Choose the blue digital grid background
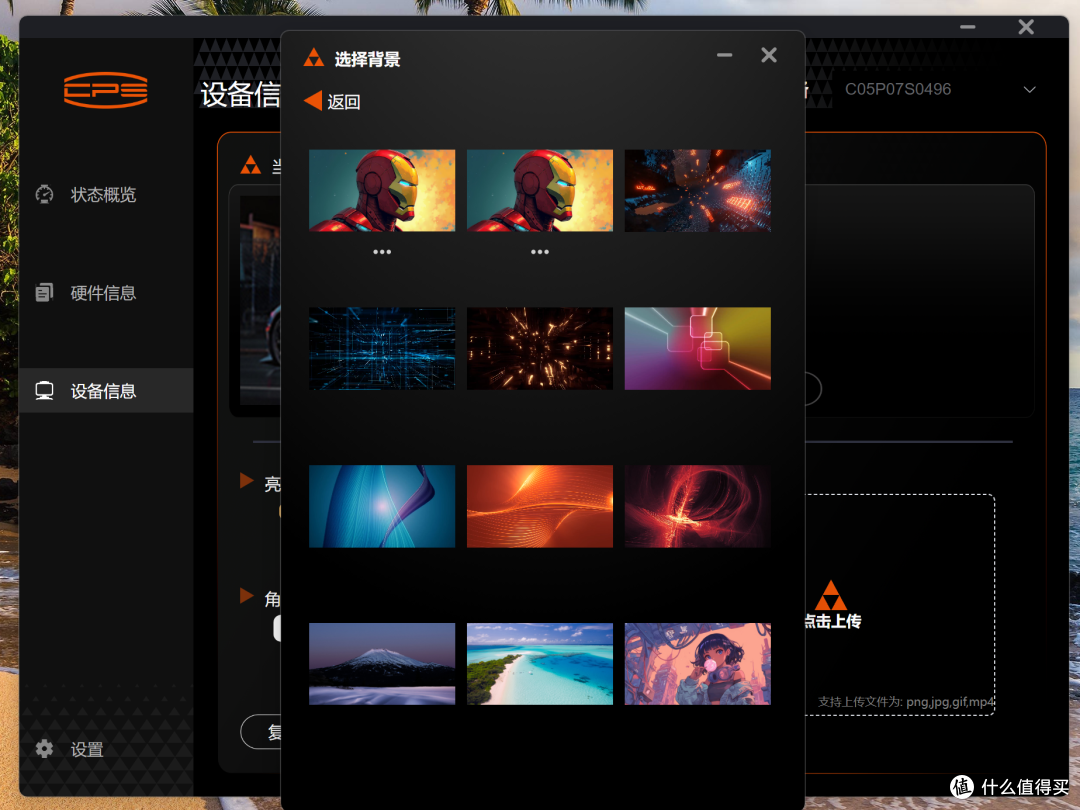1080x810 pixels. tap(382, 349)
